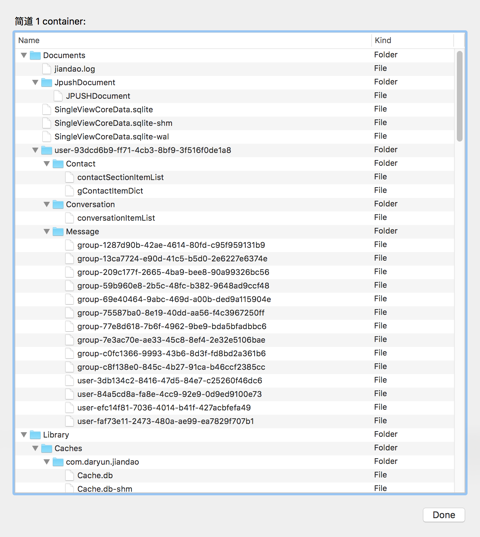480x537 pixels.
Task: Click the com.daryun.jiandao folder icon
Action: click(58, 462)
